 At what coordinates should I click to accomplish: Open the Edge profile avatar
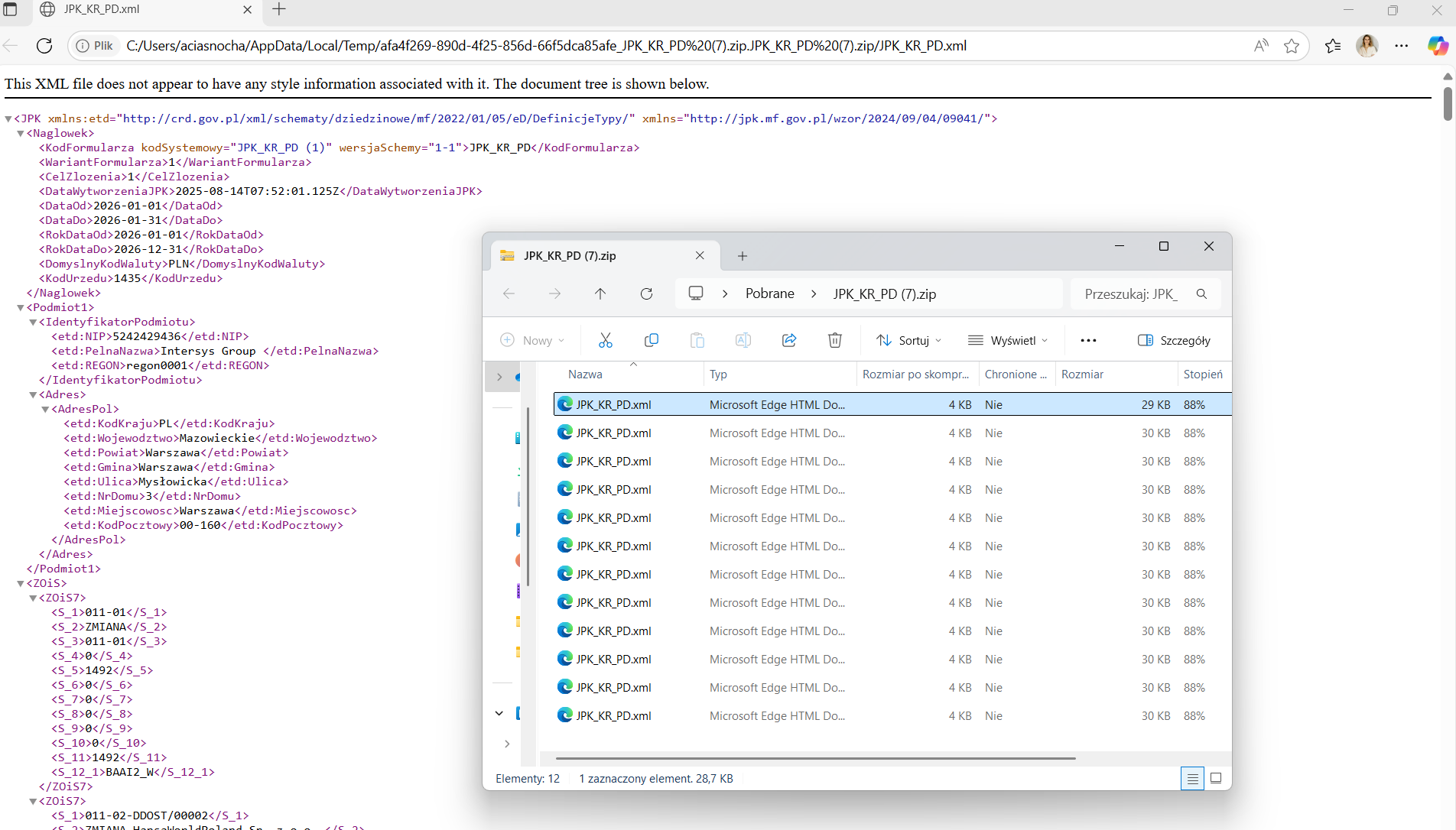point(1367,46)
